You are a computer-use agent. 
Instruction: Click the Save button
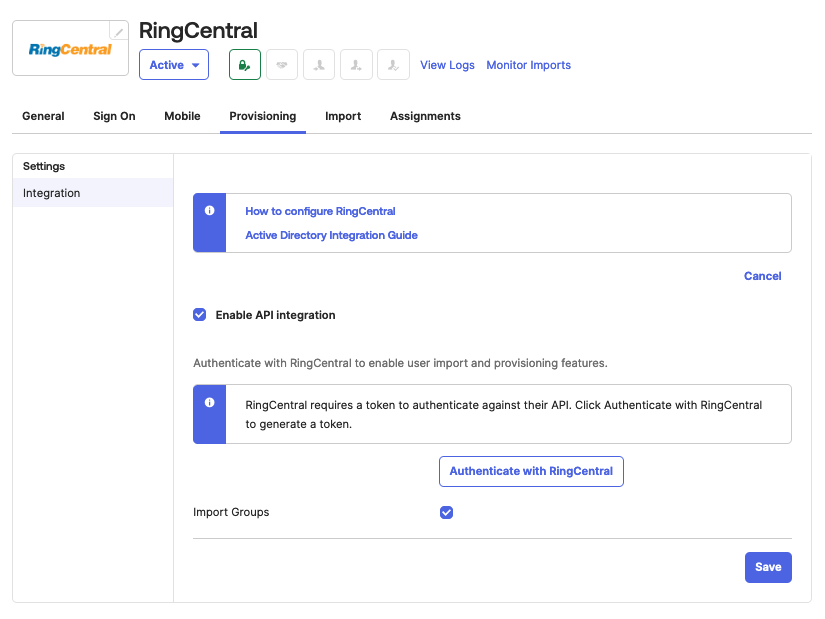[768, 567]
